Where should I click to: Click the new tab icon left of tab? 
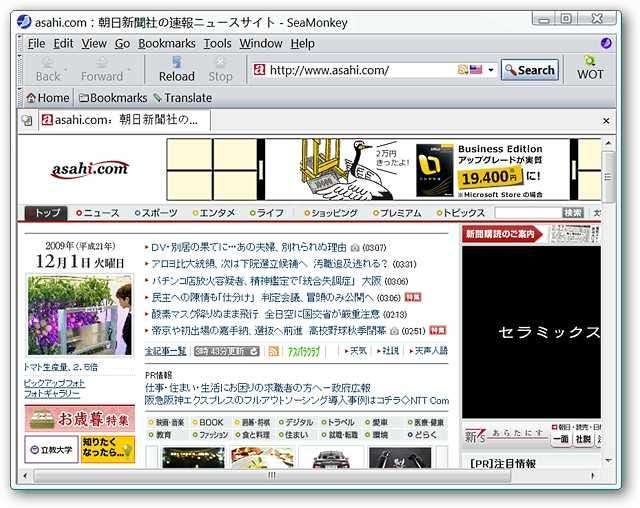coord(26,120)
